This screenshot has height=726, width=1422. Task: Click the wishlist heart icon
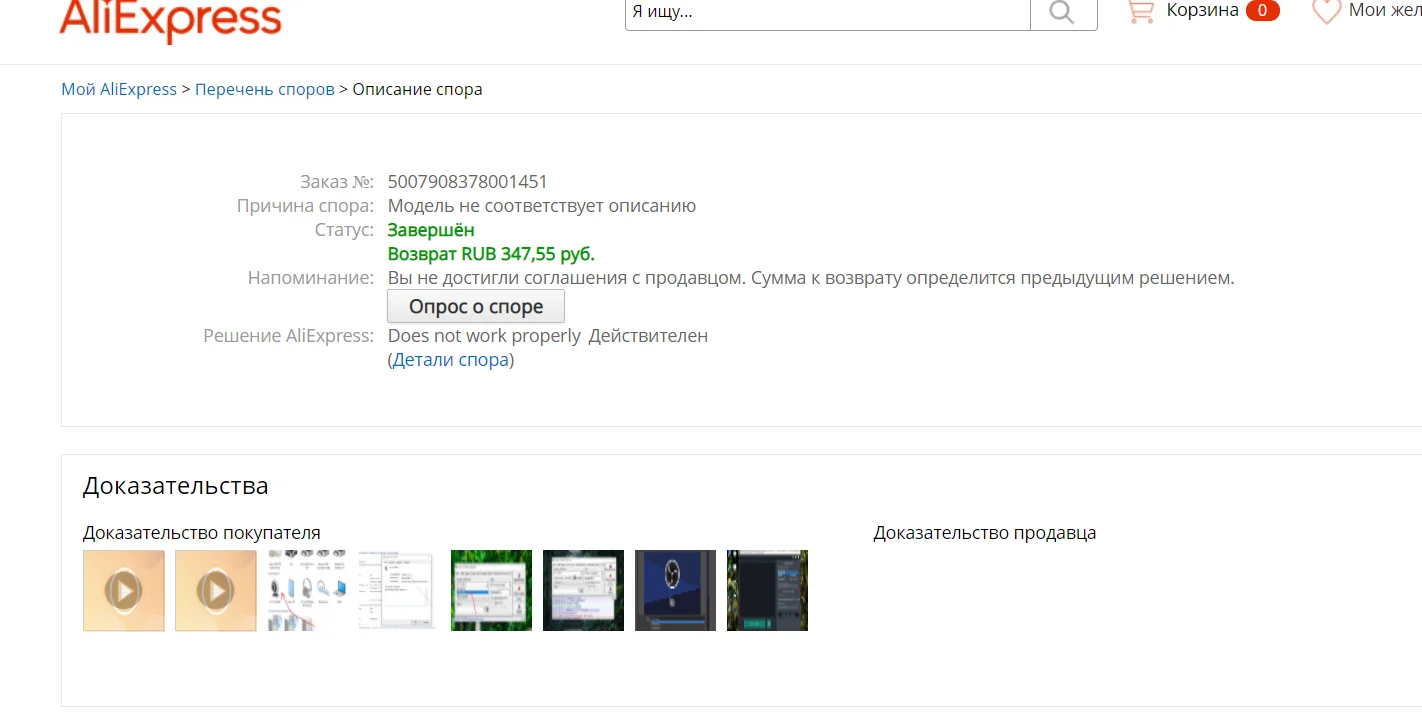[1326, 11]
